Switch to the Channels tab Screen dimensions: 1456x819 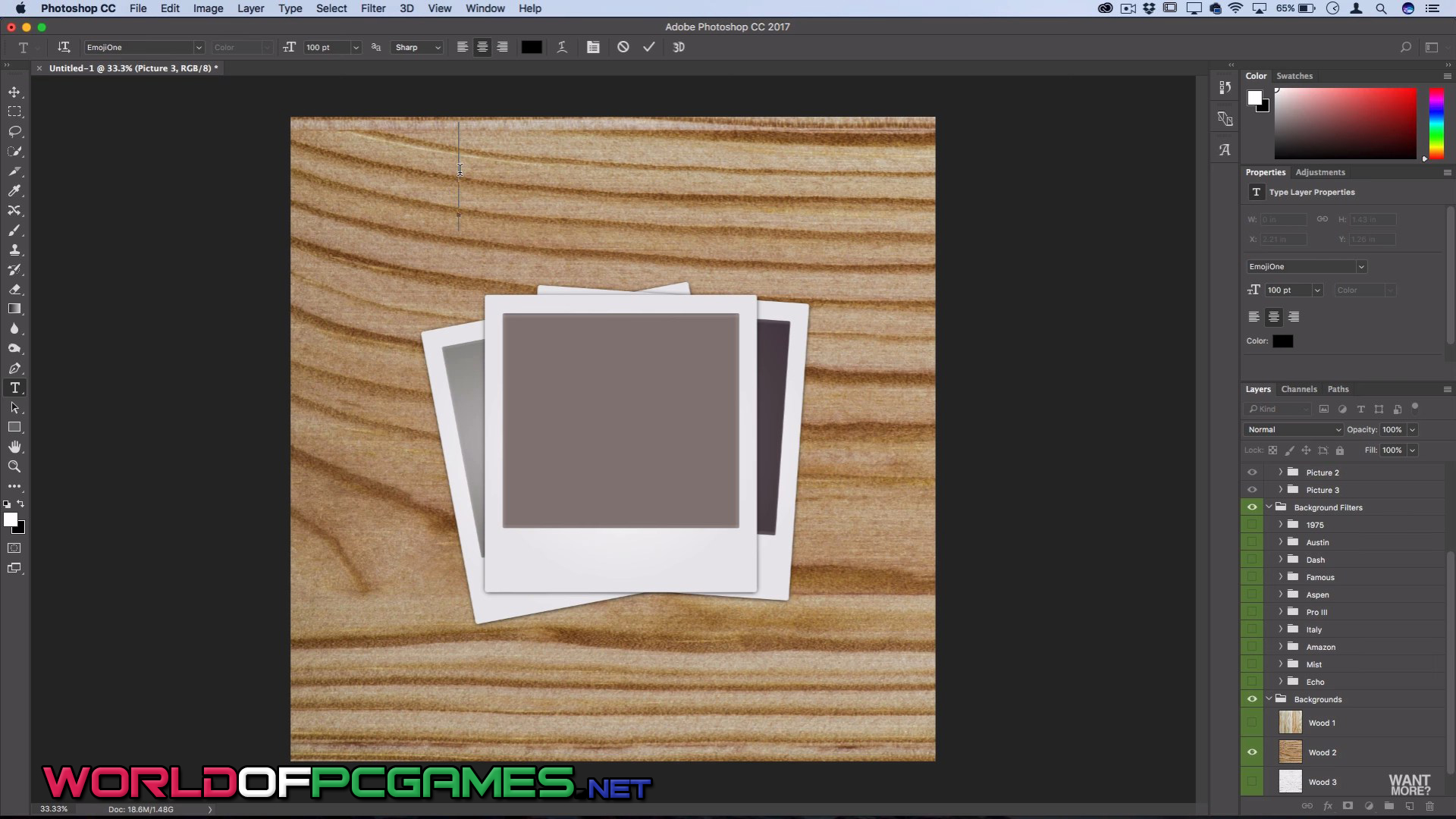point(1298,389)
